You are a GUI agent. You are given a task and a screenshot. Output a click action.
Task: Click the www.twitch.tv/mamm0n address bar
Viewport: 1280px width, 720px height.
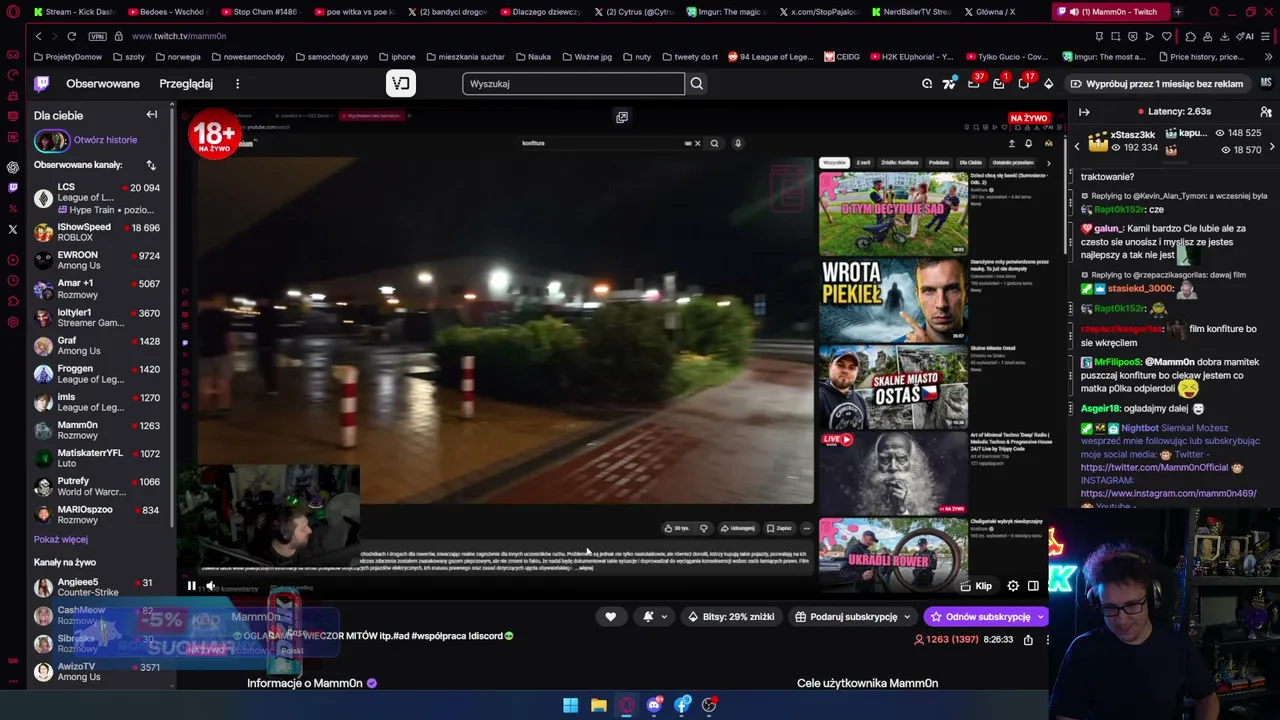(x=180, y=36)
